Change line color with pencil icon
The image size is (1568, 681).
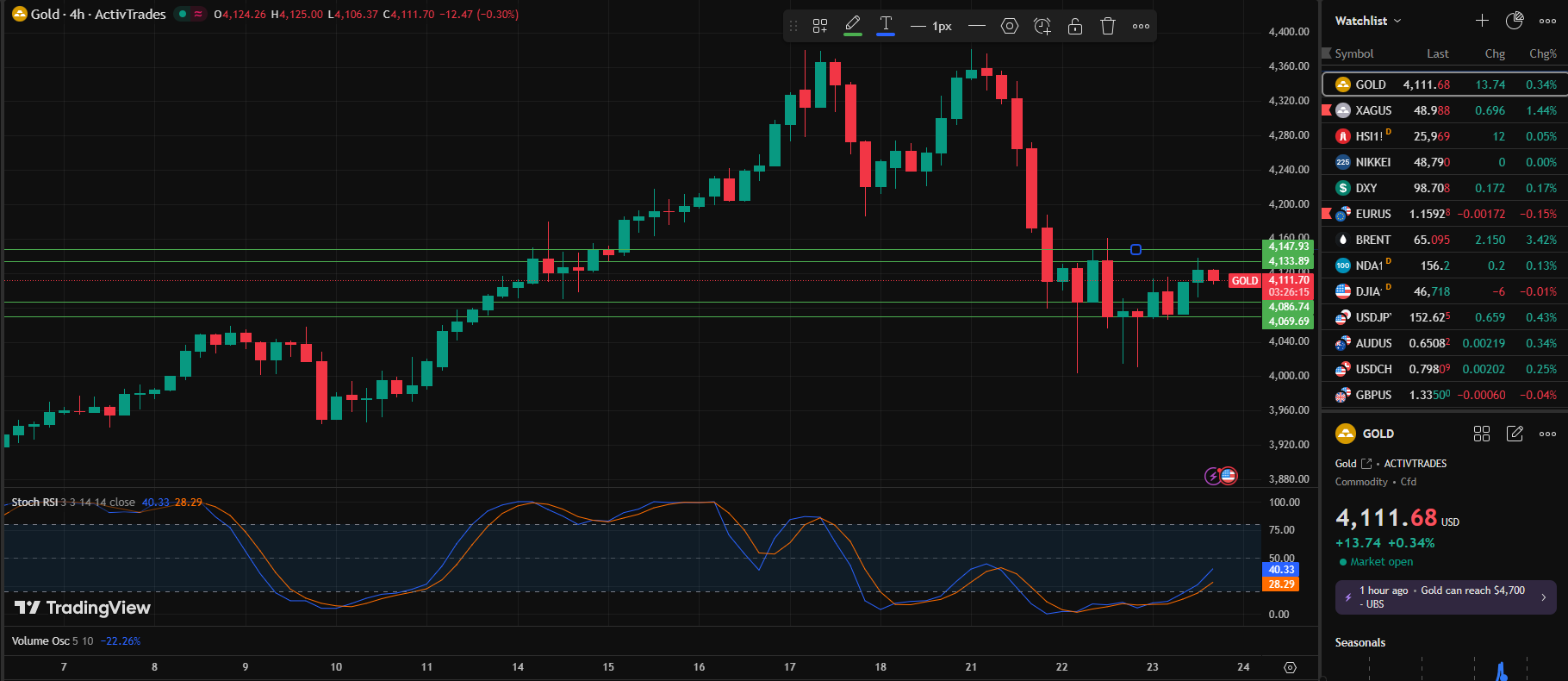852,25
